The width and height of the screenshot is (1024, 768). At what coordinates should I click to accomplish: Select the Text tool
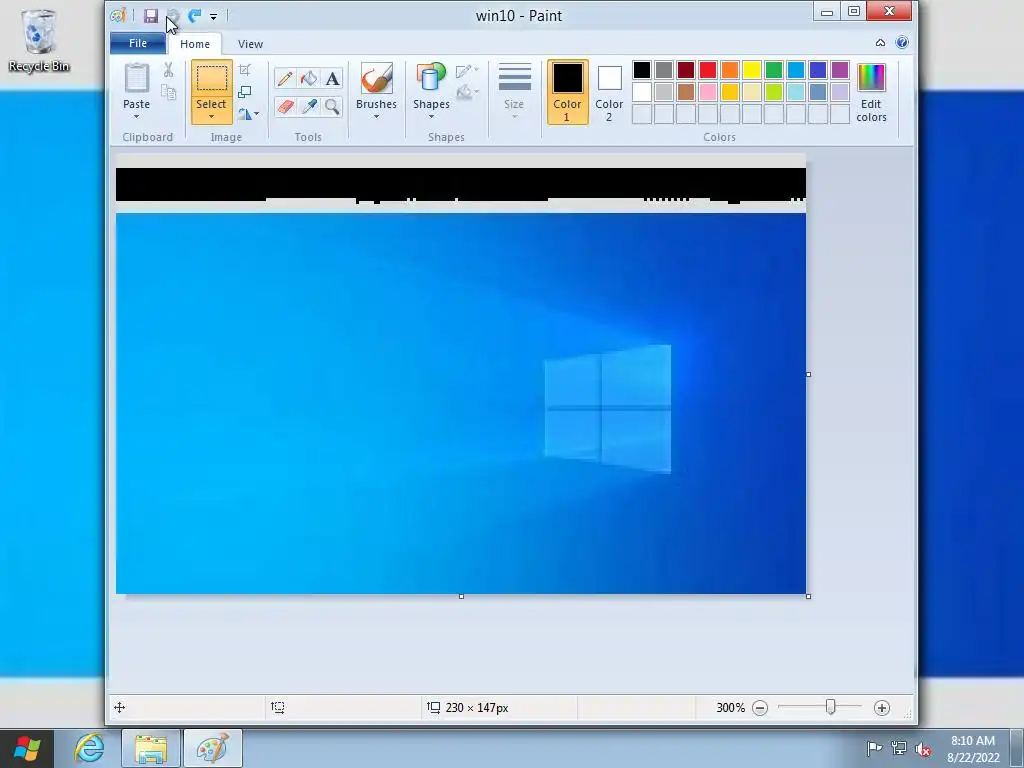tap(332, 79)
